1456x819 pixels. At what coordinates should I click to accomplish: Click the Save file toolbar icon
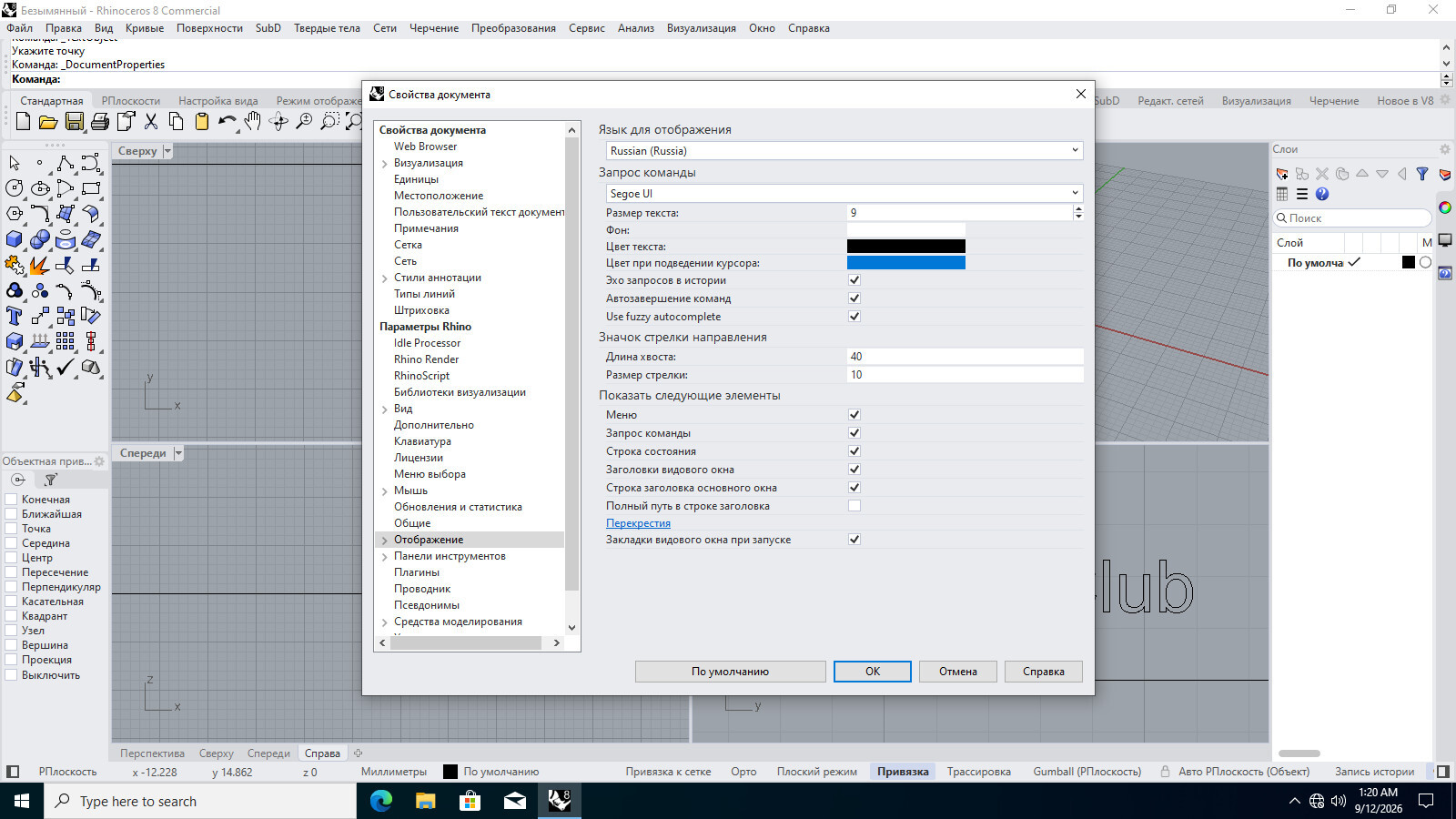[x=75, y=121]
